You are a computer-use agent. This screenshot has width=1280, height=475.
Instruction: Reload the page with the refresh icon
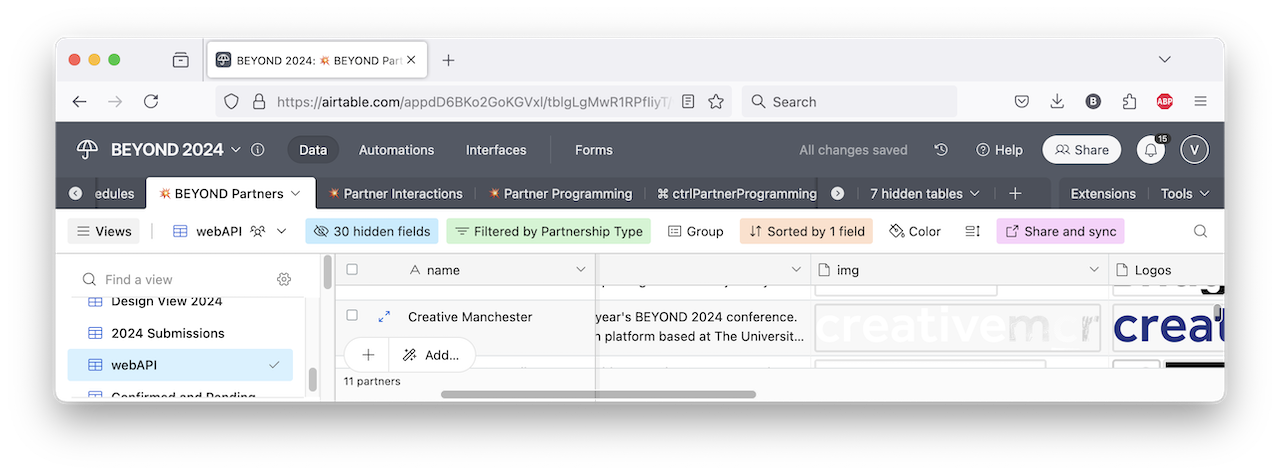pos(151,101)
